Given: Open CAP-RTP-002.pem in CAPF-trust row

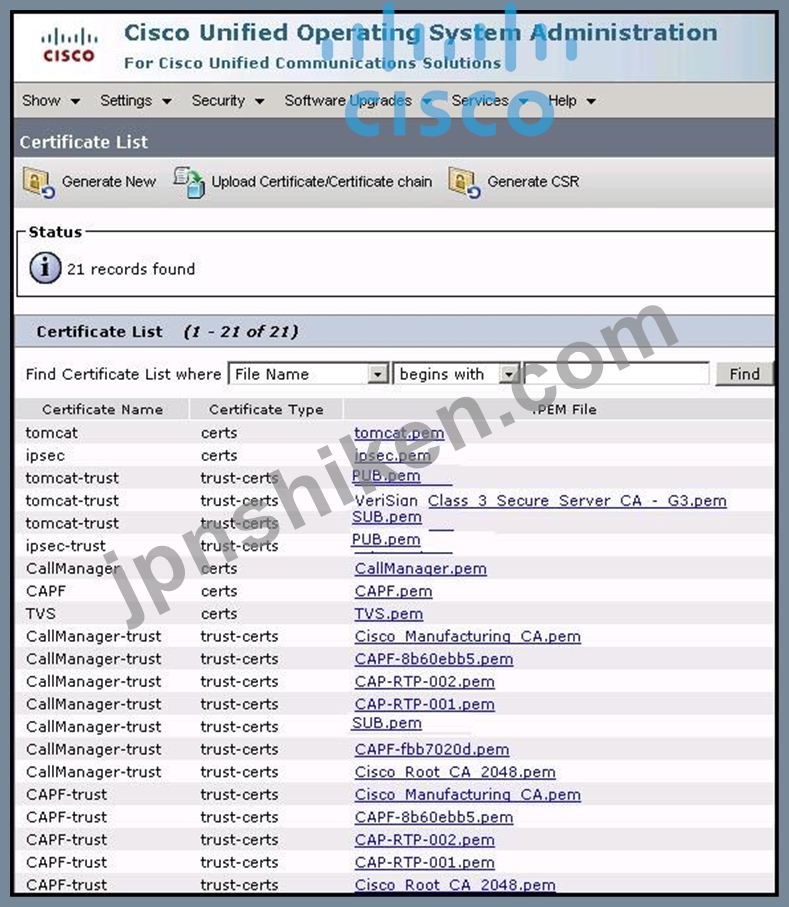Looking at the screenshot, I should tap(425, 839).
